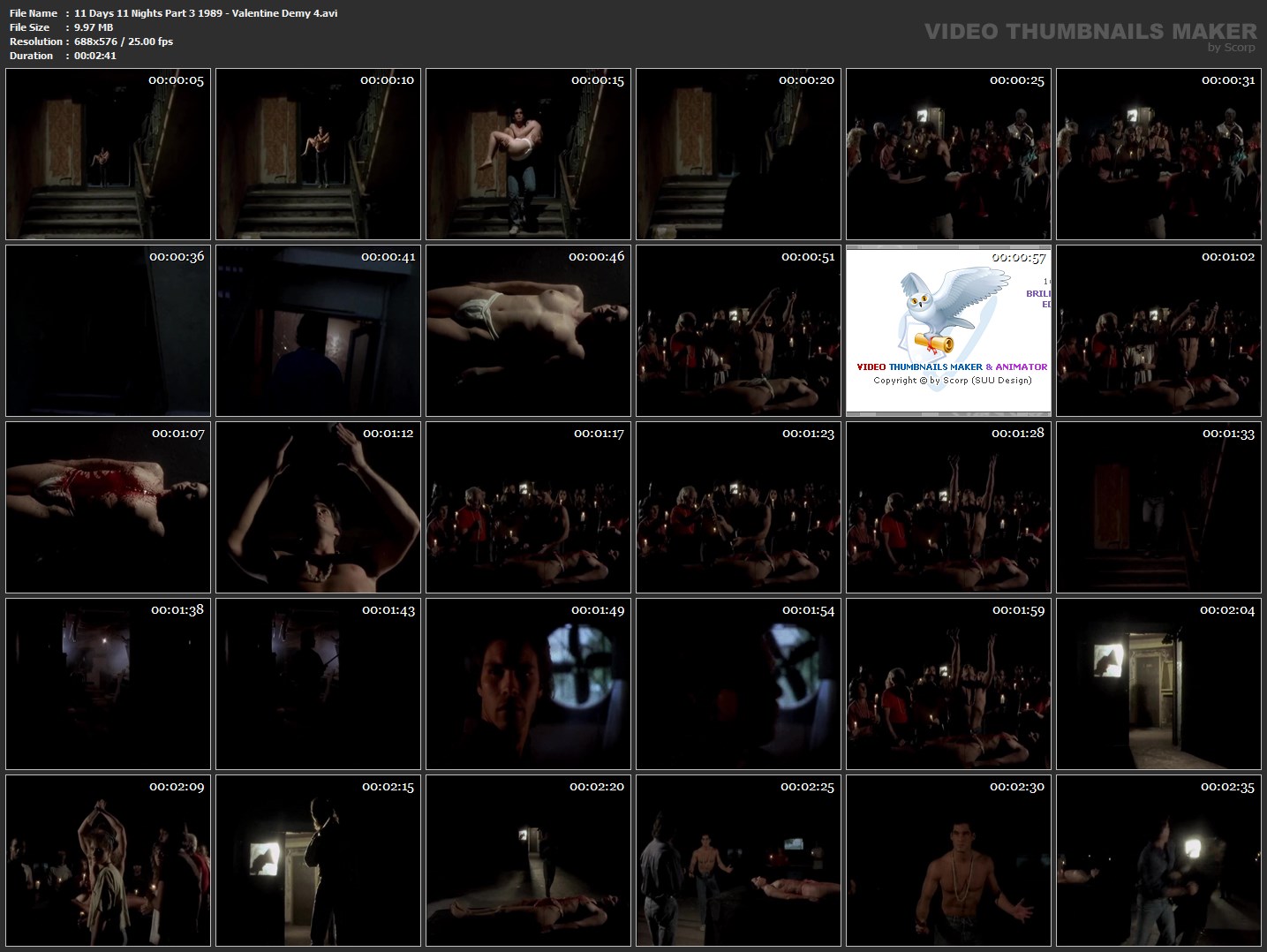
Task: Open the candlelit frame at 00:00:51
Action: pyautogui.click(x=738, y=330)
